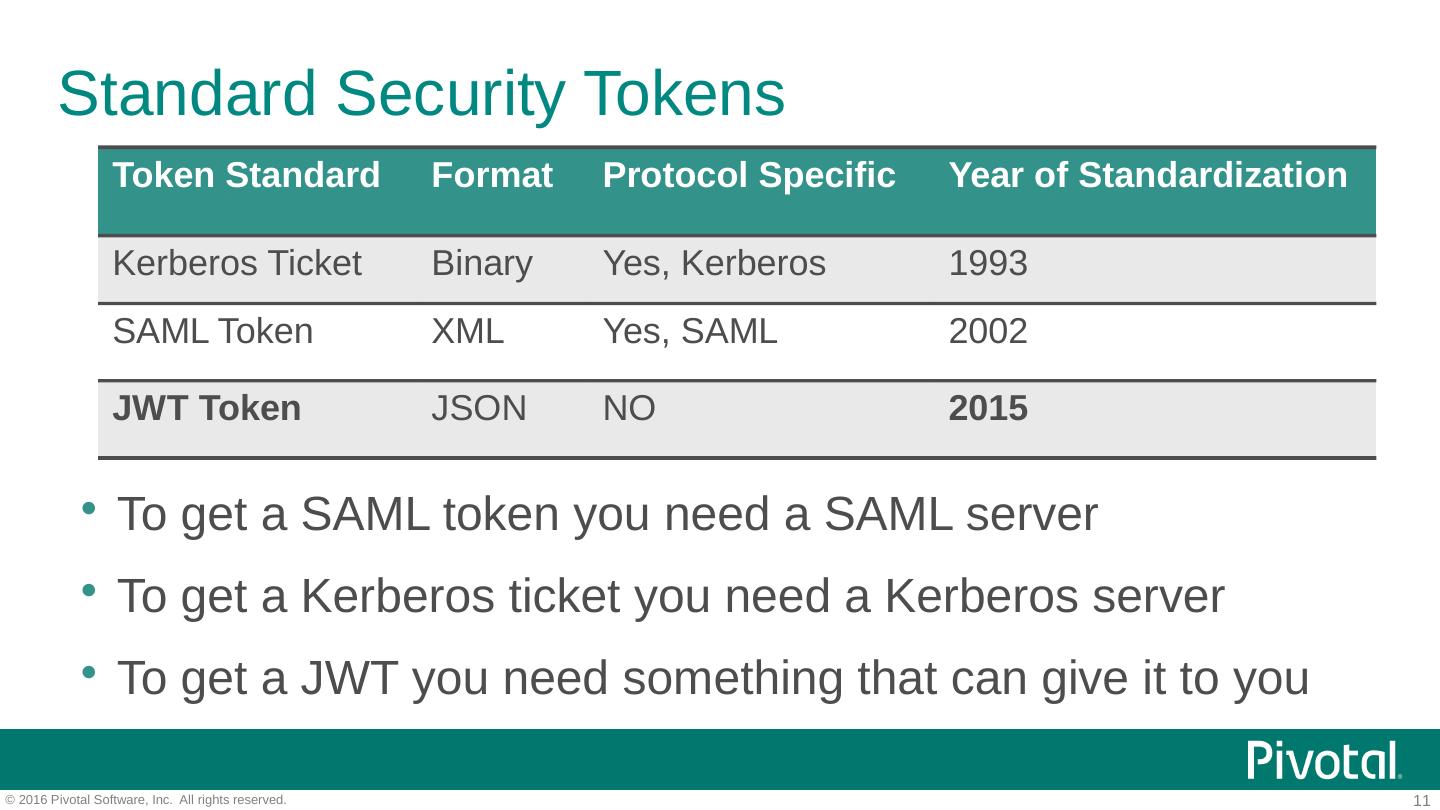Select the "Kerberos Ticket" table cell
This screenshot has width=1440, height=810.
(236, 264)
